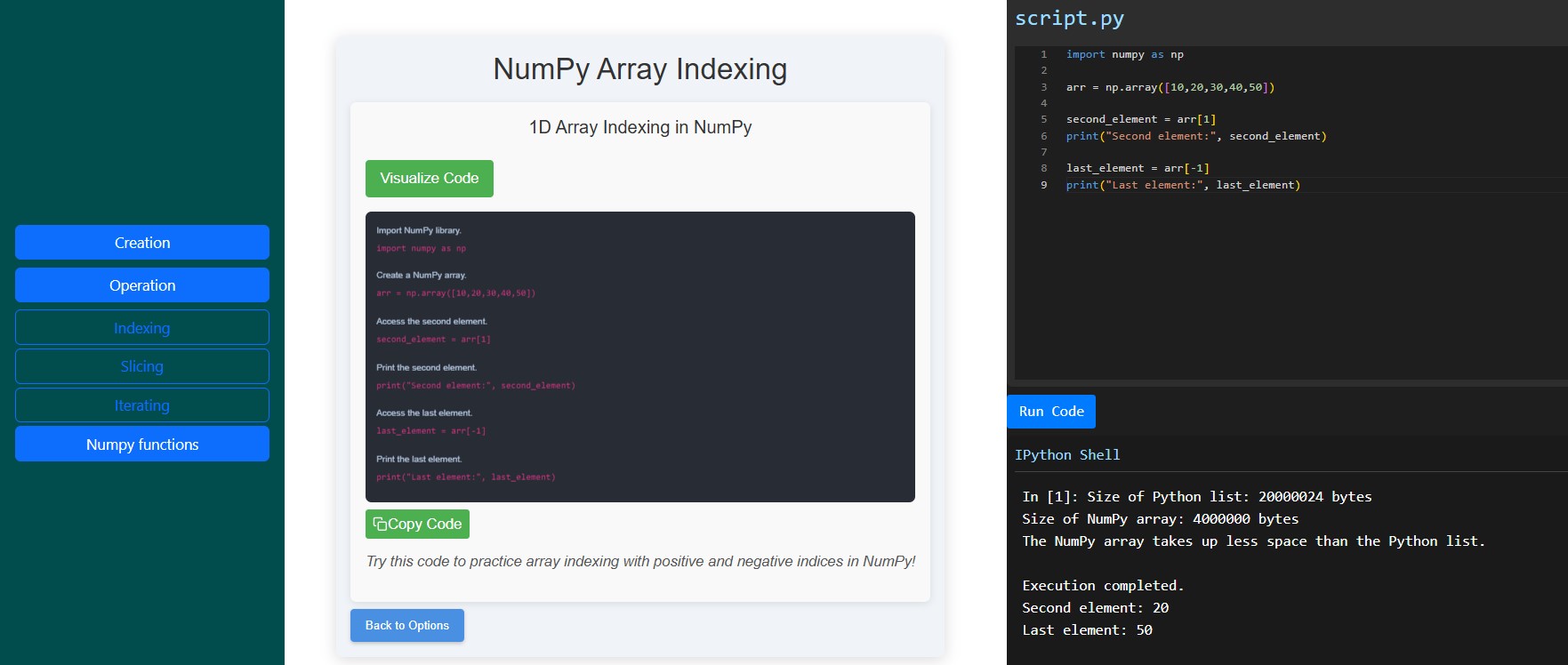Open the Creation section in the sidebar
The height and width of the screenshot is (665, 1568).
click(x=142, y=243)
